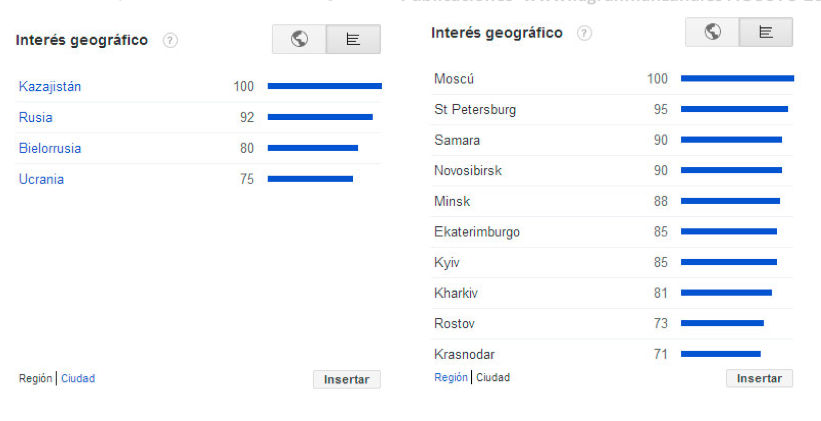Image resolution: width=821 pixels, height=421 pixels.
Task: Click the Kazajistán interest bar
Action: tap(324, 87)
